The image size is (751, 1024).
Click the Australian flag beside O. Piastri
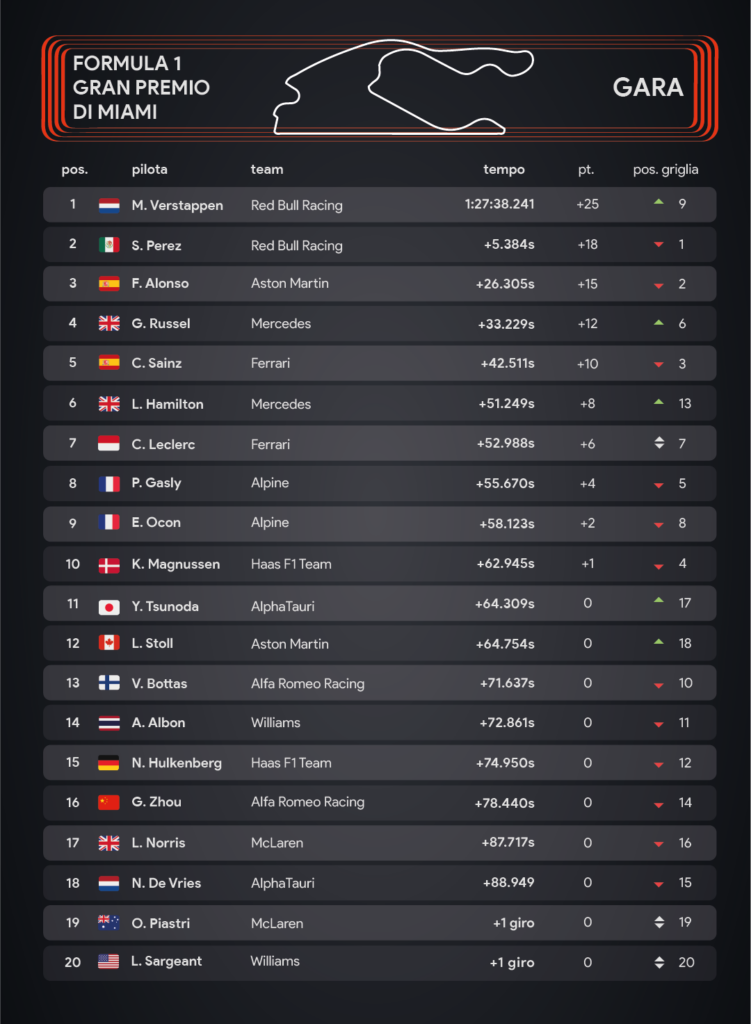point(108,923)
